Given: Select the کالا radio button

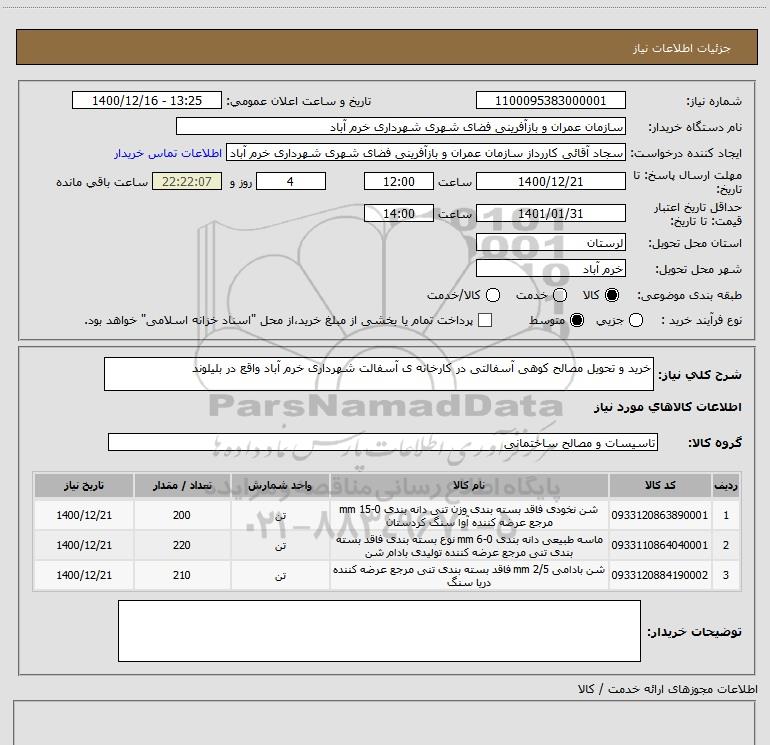Looking at the screenshot, I should (612, 295).
